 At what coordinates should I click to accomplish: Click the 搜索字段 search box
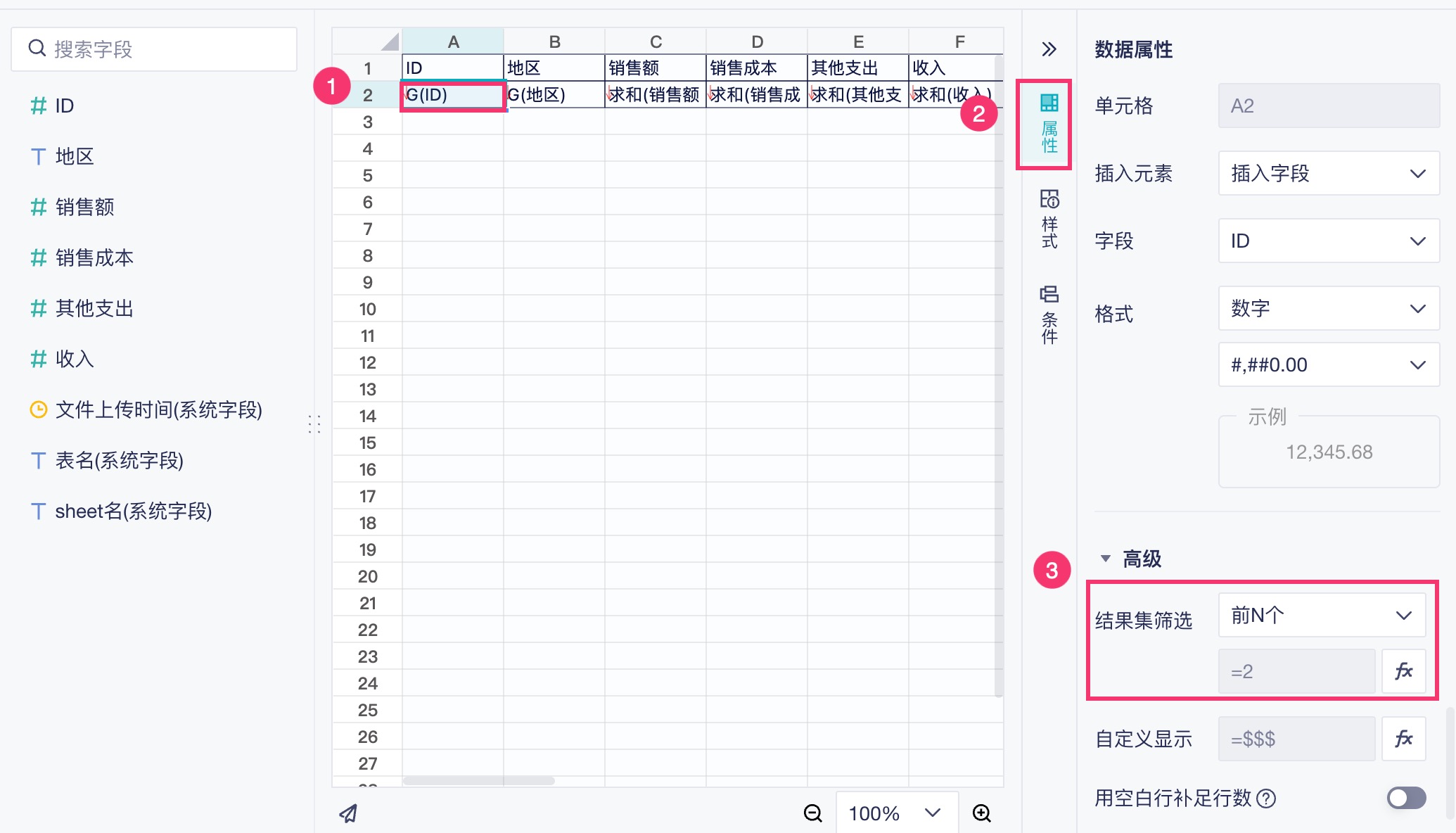coord(155,49)
